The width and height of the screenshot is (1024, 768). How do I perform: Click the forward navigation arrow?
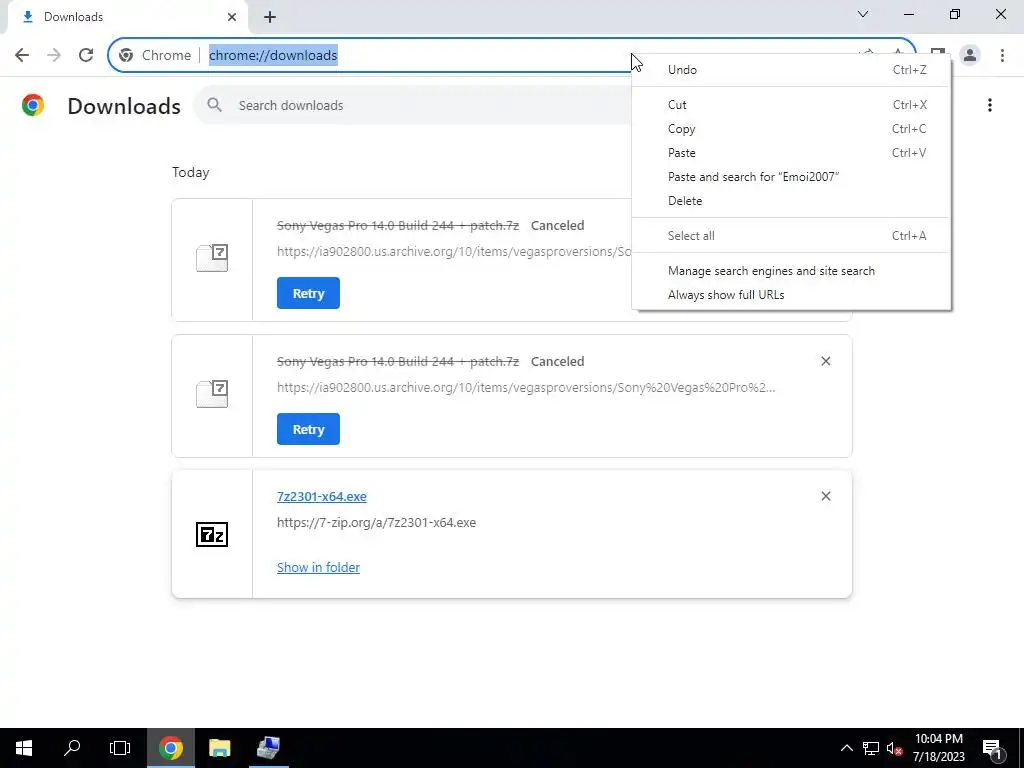pyautogui.click(x=54, y=55)
